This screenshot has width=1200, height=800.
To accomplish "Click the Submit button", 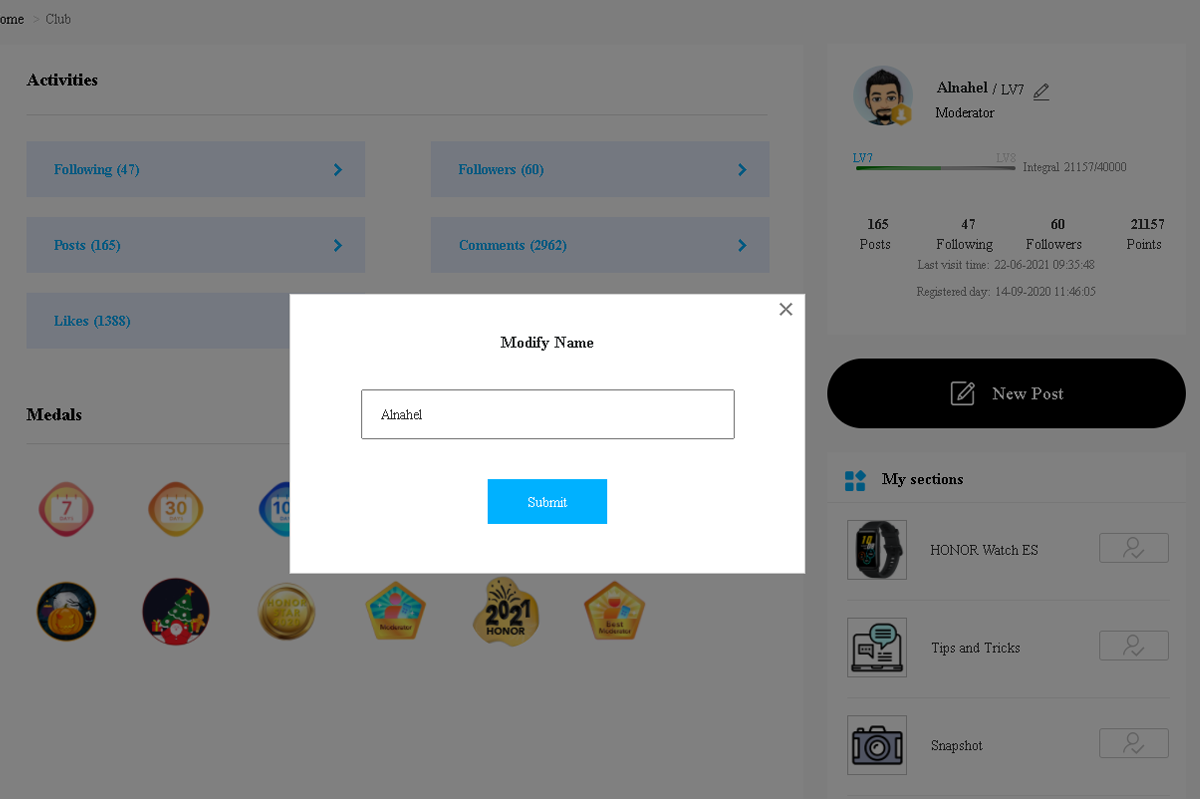I will 547,502.
